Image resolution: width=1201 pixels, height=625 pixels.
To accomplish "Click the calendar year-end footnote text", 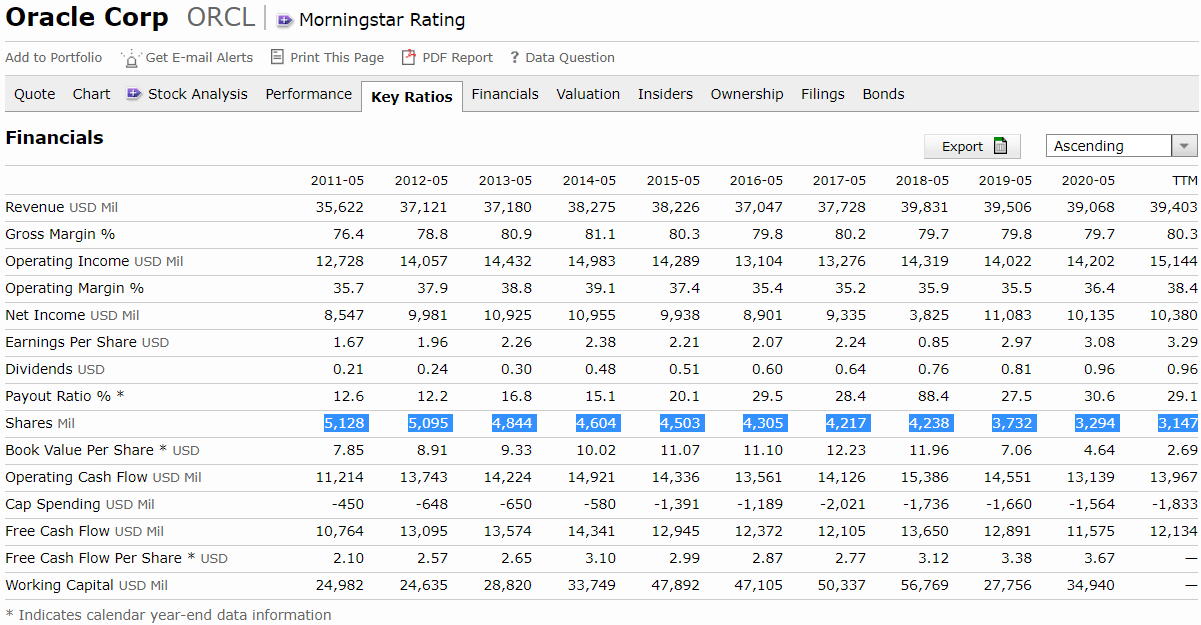I will [x=168, y=615].
